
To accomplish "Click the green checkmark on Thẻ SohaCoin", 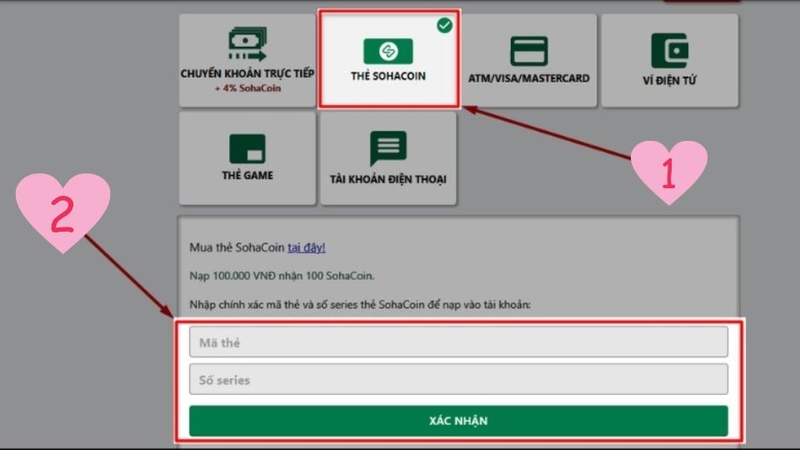I will 444,25.
